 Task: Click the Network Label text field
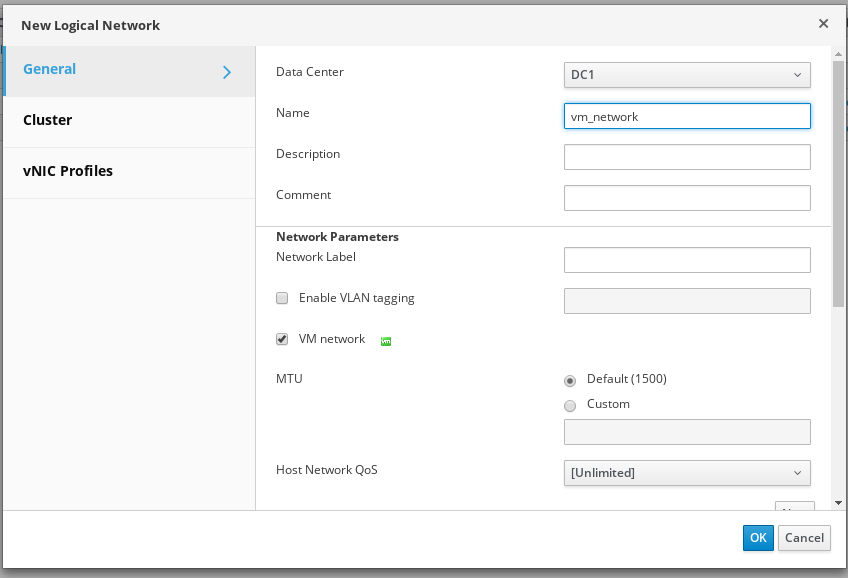pos(686,260)
